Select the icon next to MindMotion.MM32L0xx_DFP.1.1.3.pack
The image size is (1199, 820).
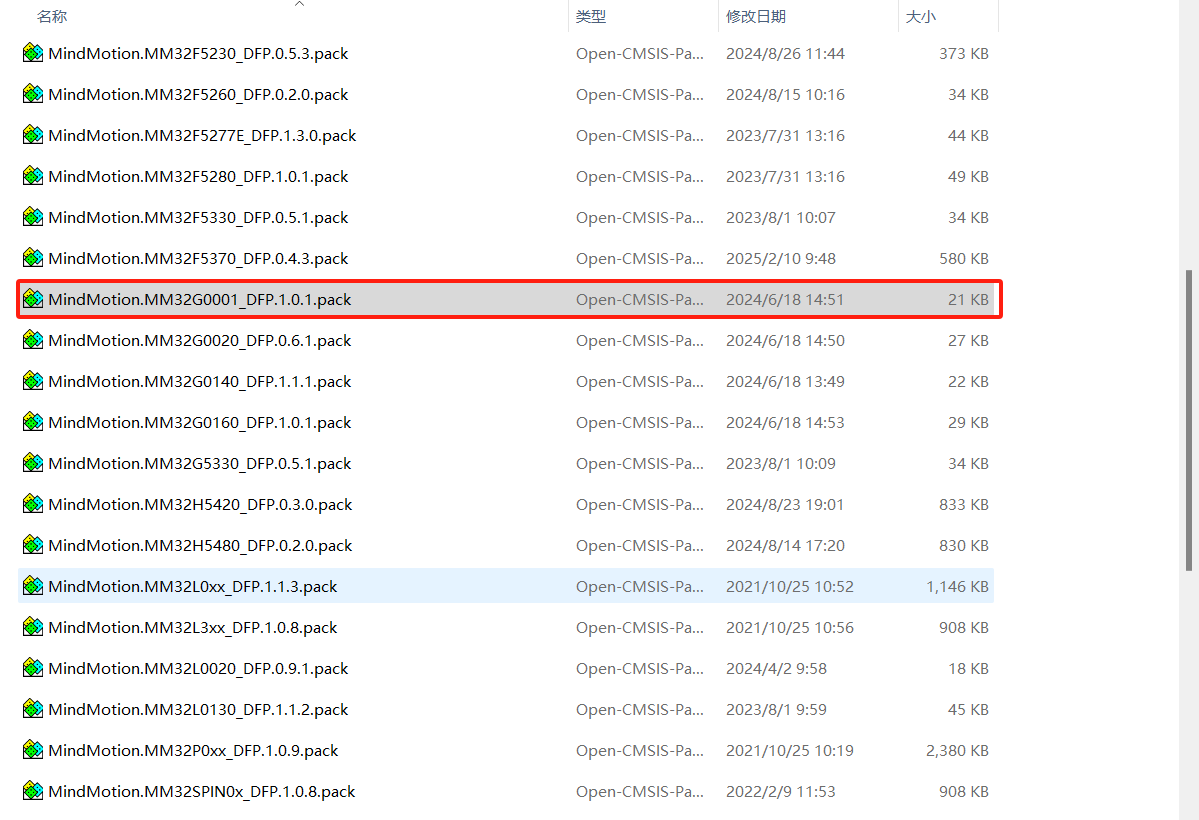click(x=33, y=586)
